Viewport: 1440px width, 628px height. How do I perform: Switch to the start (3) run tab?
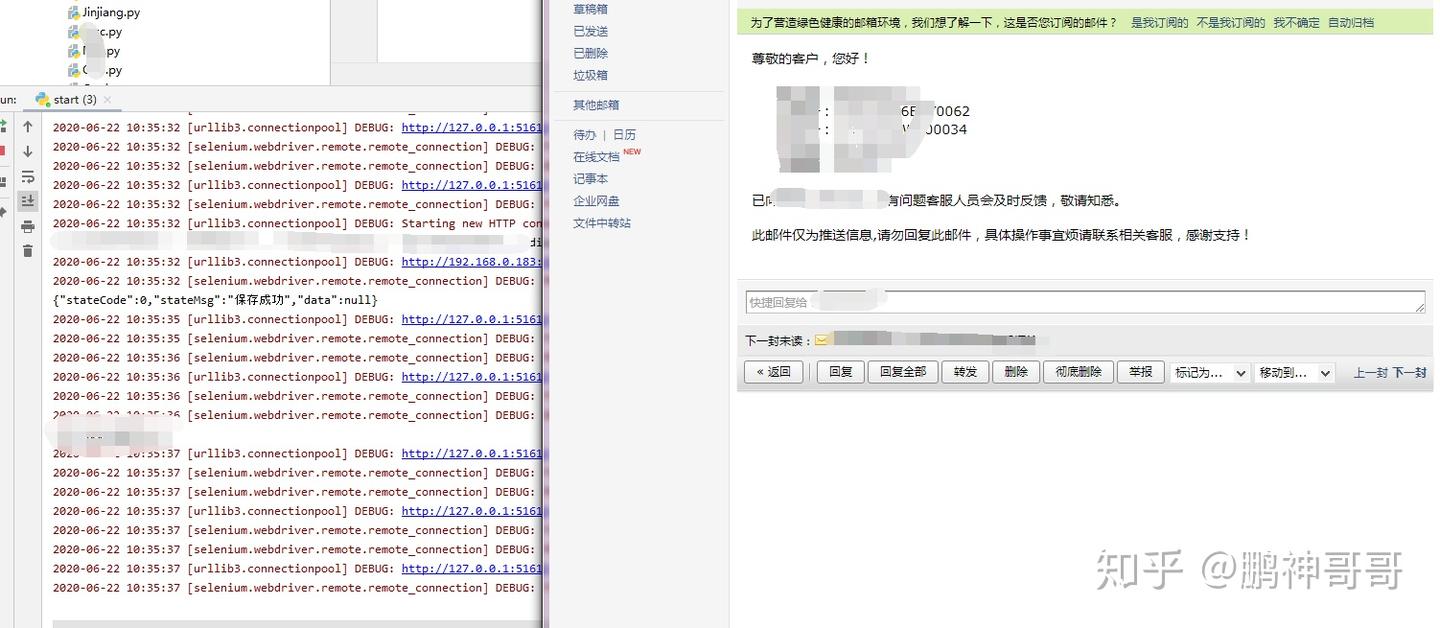(73, 100)
